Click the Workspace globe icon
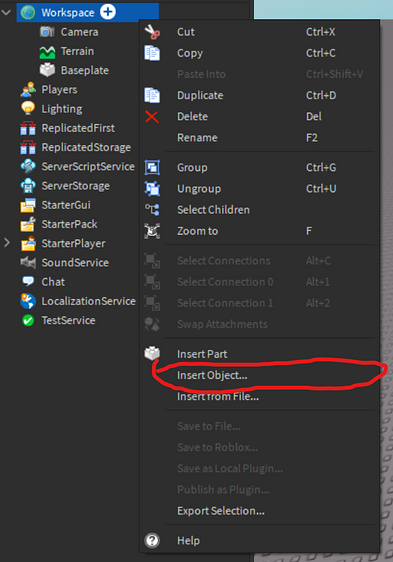Image resolution: width=393 pixels, height=562 pixels. click(28, 13)
